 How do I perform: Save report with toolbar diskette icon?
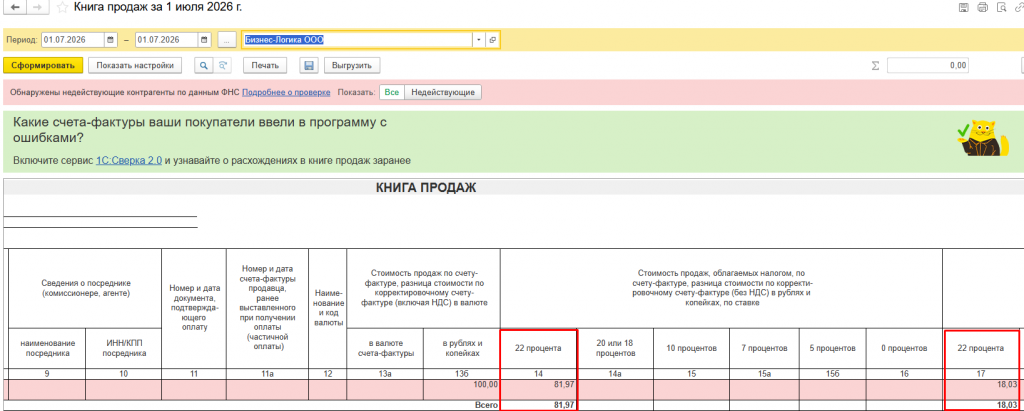tap(309, 65)
